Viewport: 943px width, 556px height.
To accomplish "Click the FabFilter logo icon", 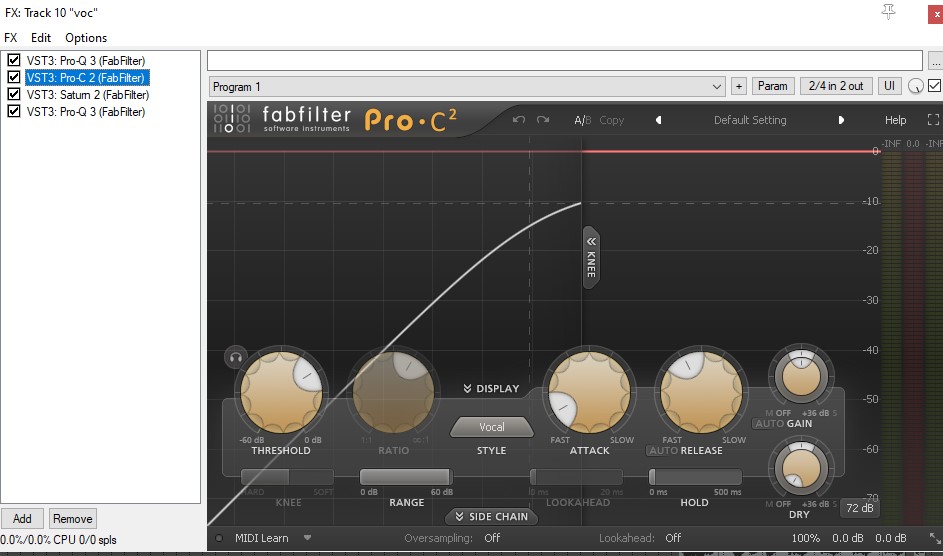I will 232,118.
